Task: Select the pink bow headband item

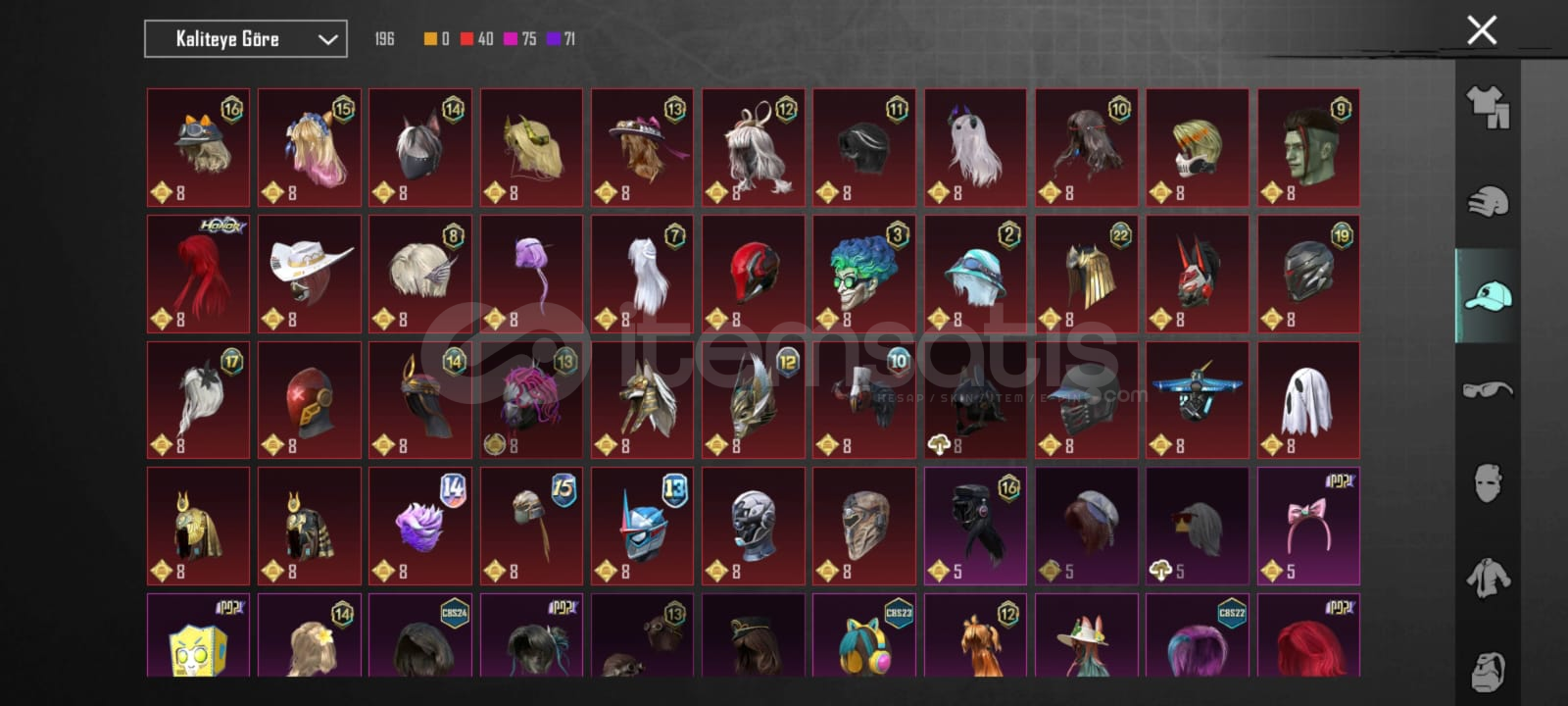Action: [x=1308, y=526]
